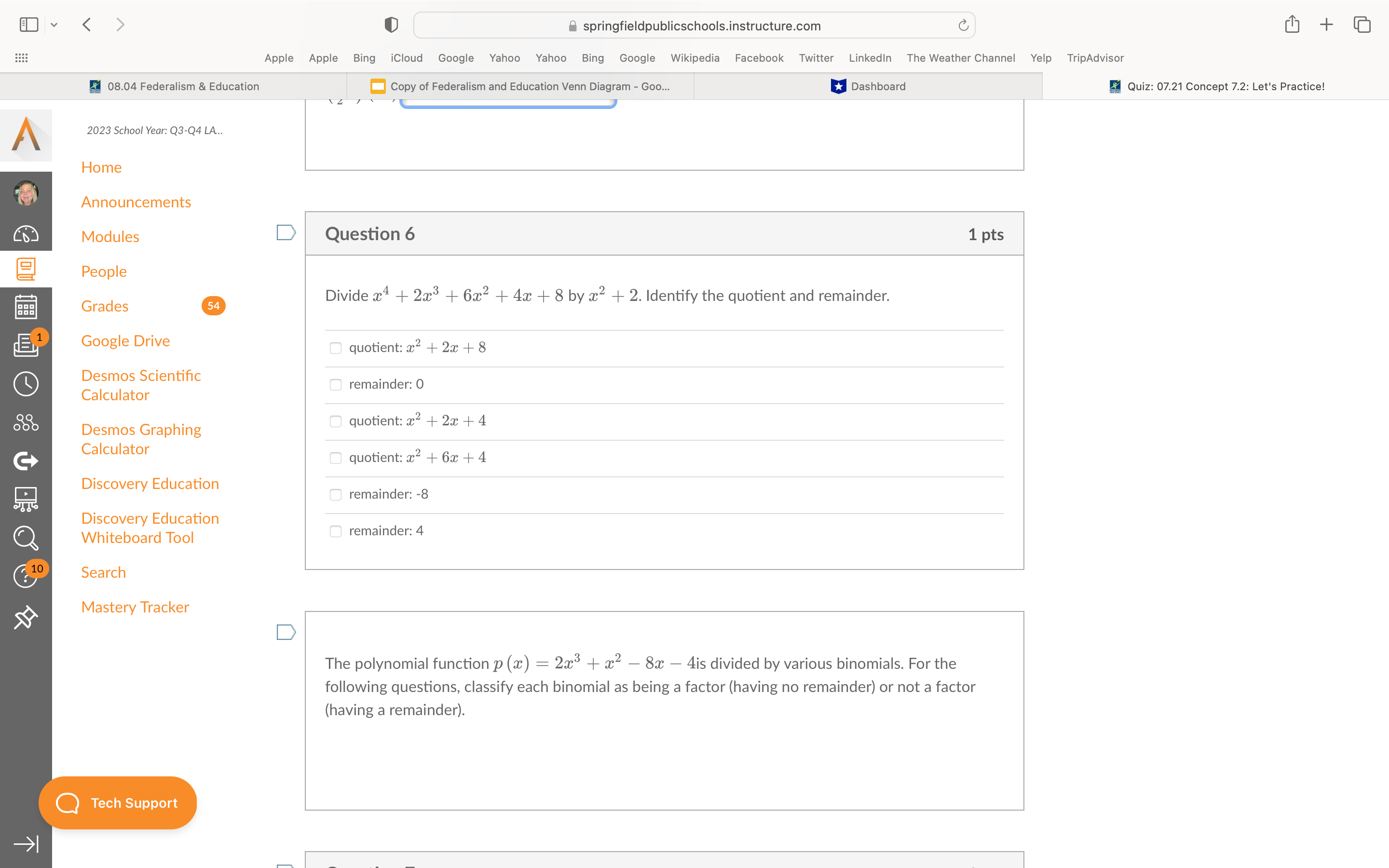
Task: Enable checkbox for quotient x² + 2x + 4
Action: tap(336, 420)
